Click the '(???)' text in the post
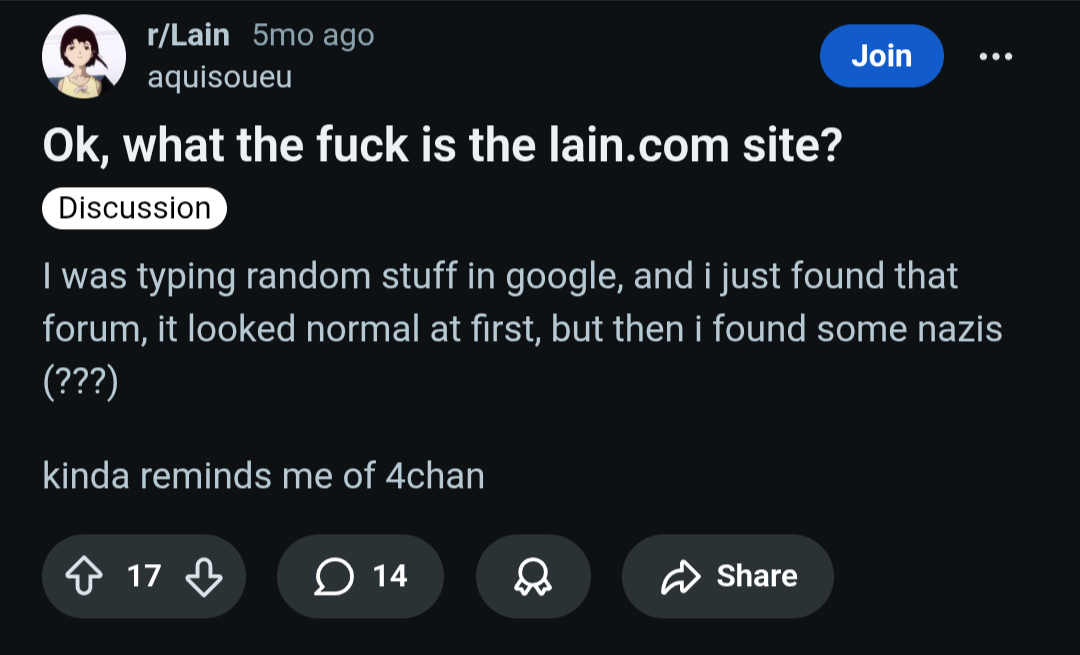Screen dimensions: 1080x655 pos(80,384)
